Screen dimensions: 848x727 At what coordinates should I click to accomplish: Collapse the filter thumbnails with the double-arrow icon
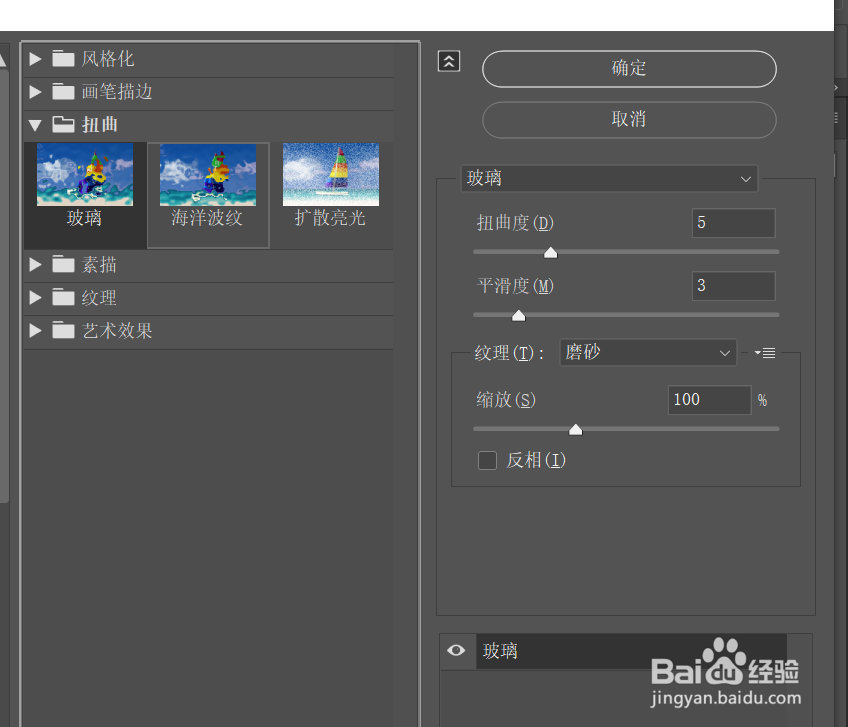448,61
